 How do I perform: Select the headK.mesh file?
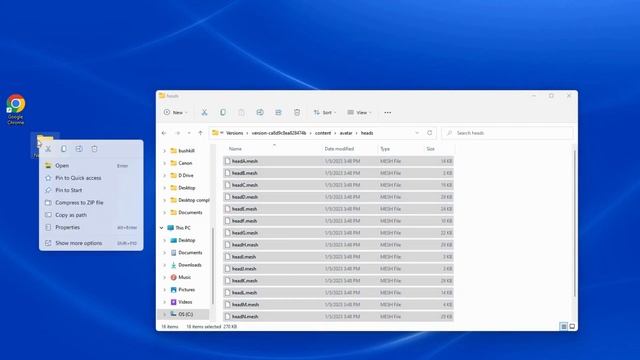point(338,281)
